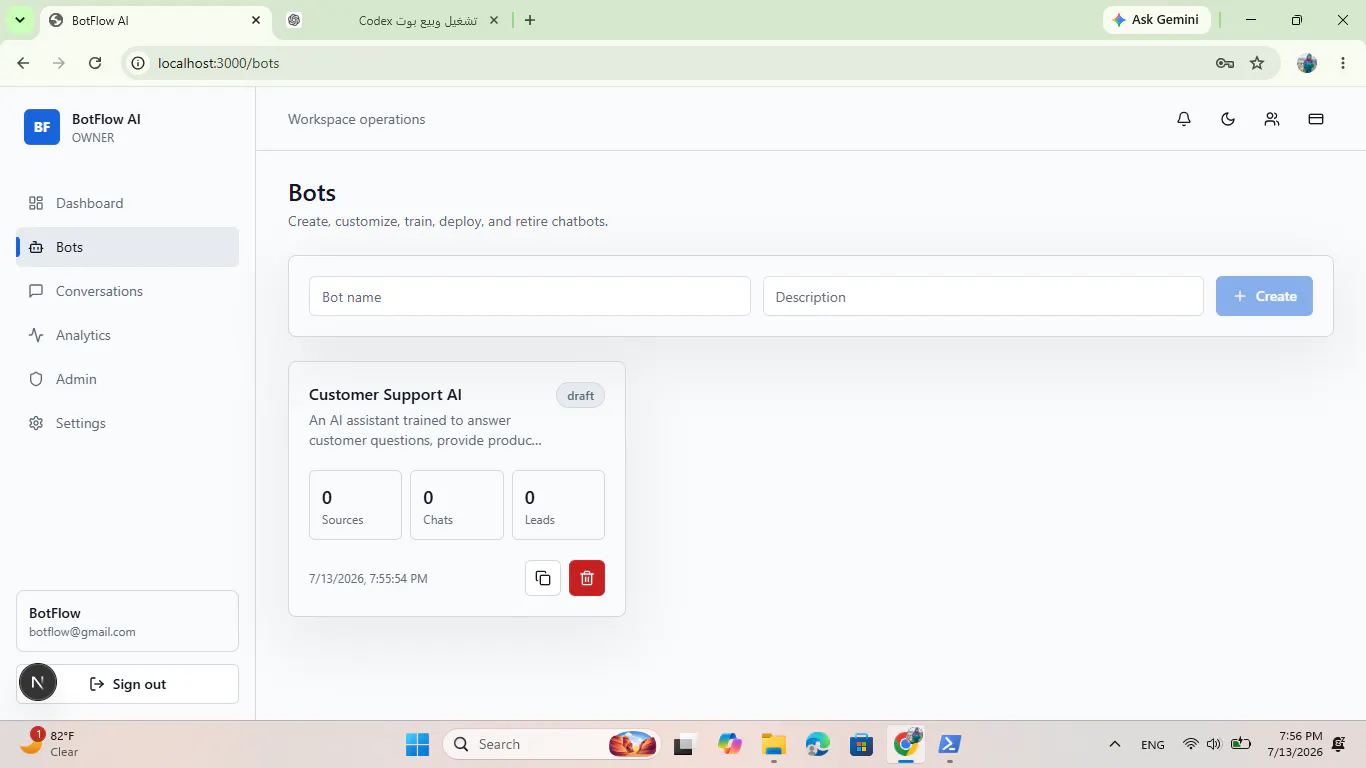The image size is (1366, 768).
Task: Show hidden system tray icons
Action: [1114, 744]
